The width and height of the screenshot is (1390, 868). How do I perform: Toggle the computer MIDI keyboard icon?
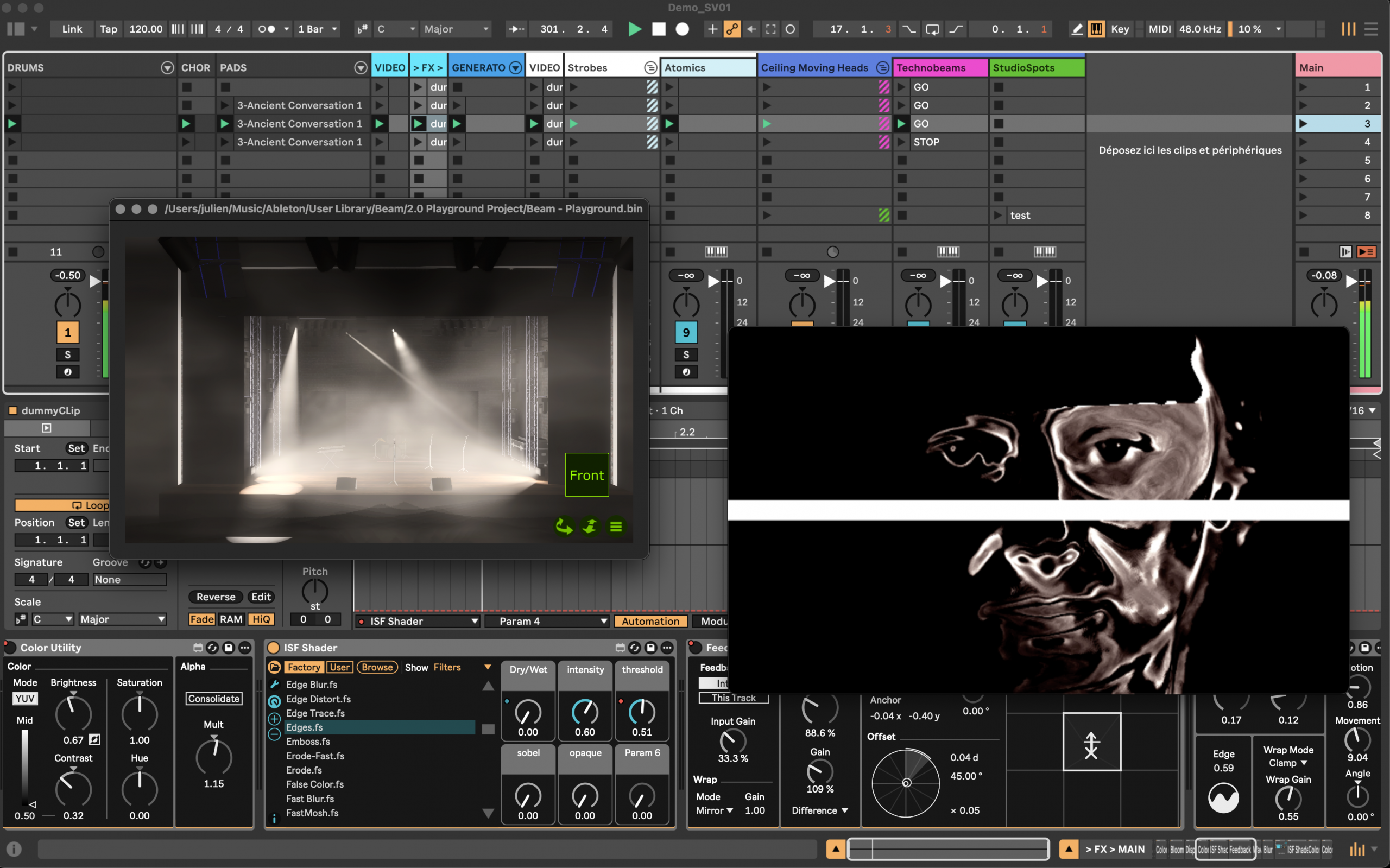click(1096, 29)
